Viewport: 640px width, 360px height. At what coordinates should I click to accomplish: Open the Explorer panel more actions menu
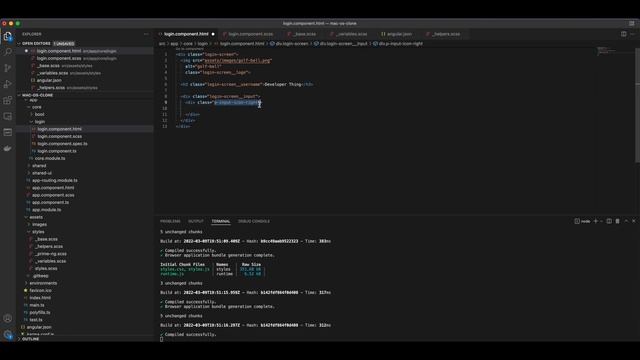[x=147, y=34]
